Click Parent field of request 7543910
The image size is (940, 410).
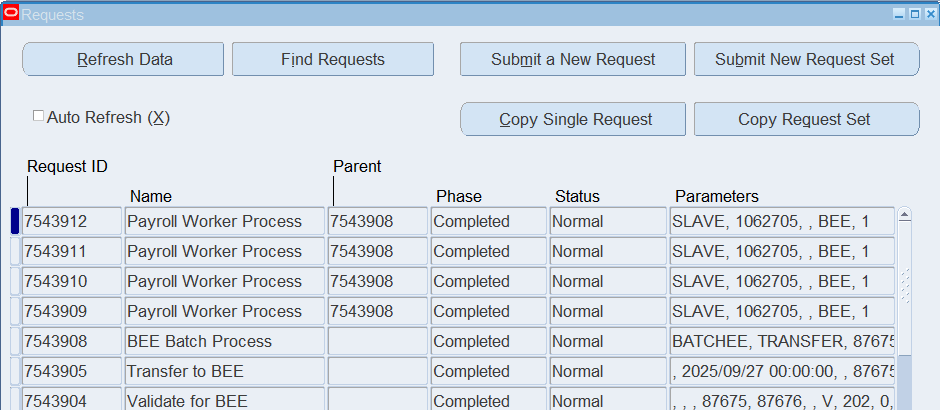pyautogui.click(x=377, y=281)
